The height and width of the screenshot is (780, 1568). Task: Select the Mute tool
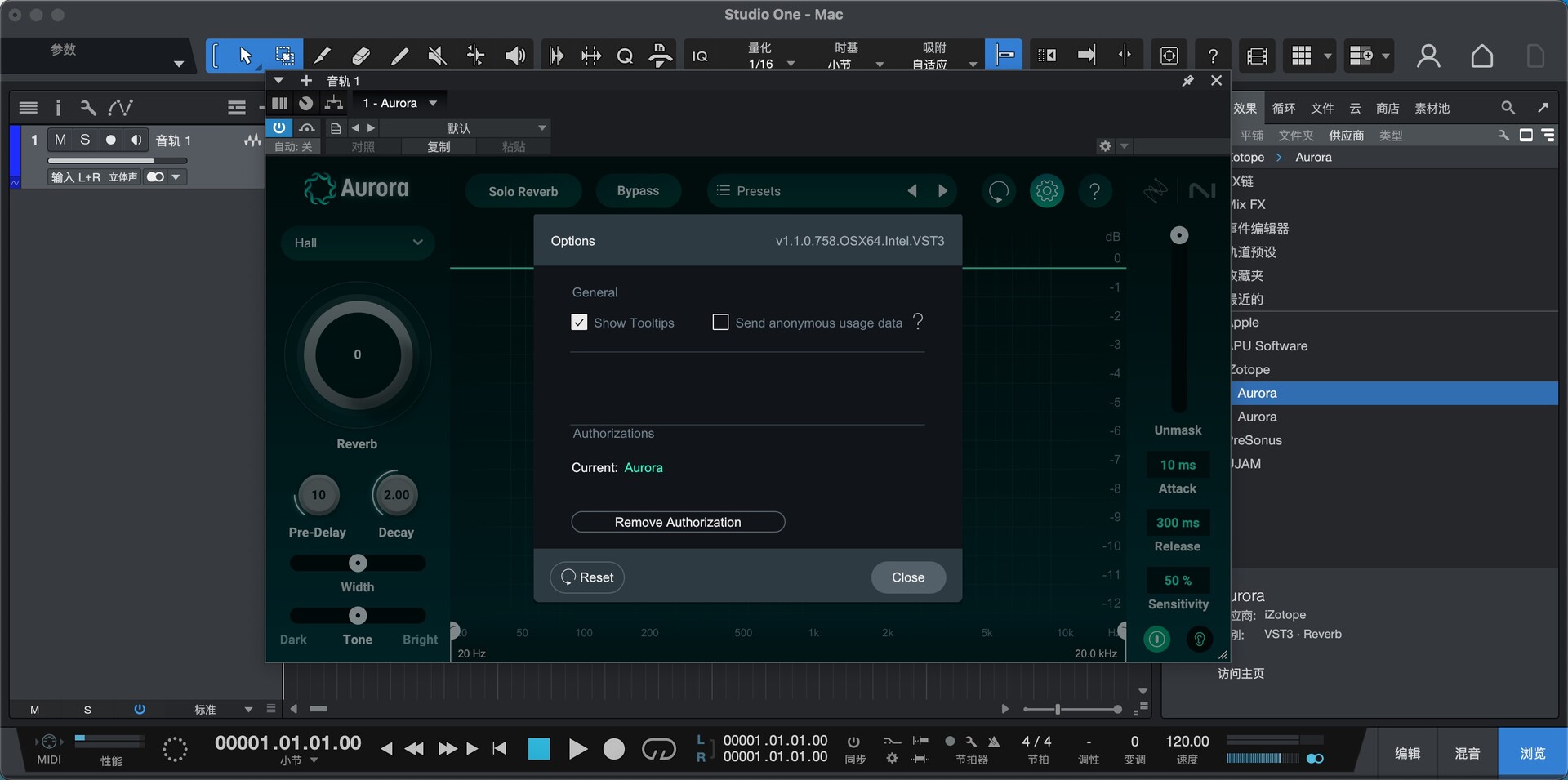pyautogui.click(x=437, y=56)
